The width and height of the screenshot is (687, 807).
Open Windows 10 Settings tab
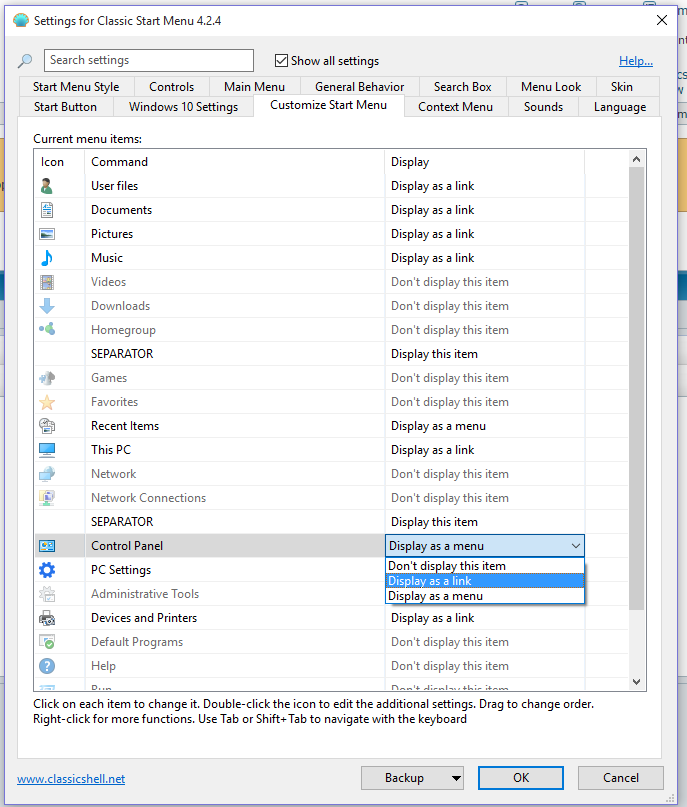click(183, 107)
